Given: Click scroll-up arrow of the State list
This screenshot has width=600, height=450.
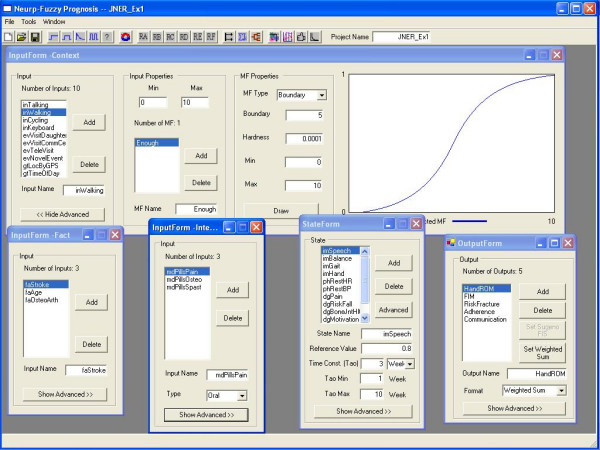Looking at the screenshot, I should pos(365,252).
